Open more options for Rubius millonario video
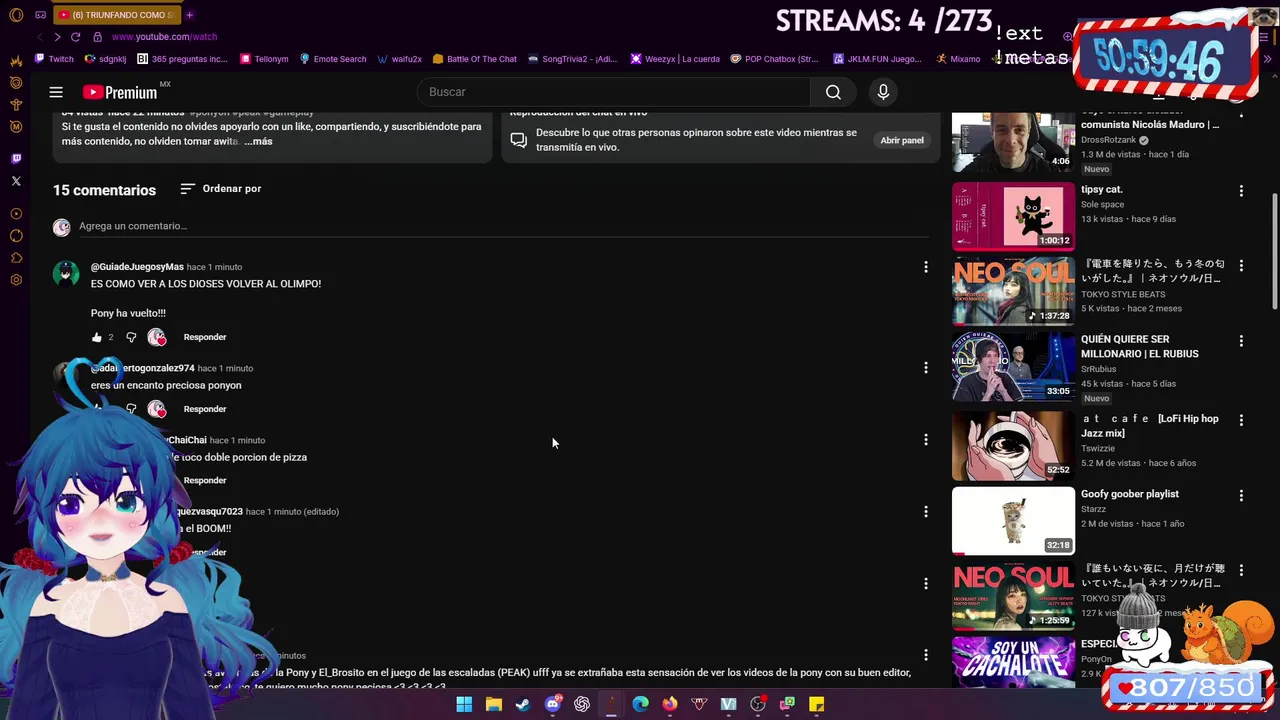Screen dimensions: 1280x720 coord(1241,341)
